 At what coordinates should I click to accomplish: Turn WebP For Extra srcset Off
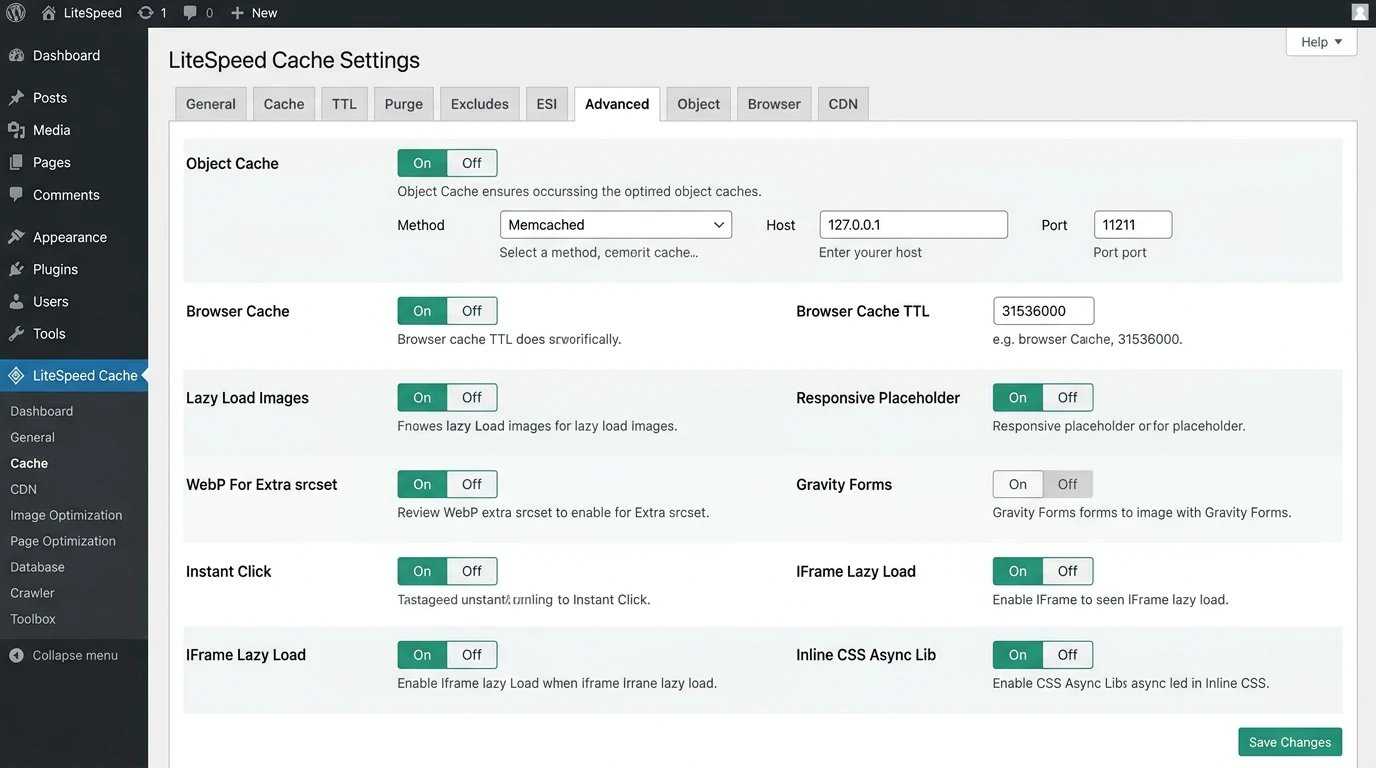472,485
